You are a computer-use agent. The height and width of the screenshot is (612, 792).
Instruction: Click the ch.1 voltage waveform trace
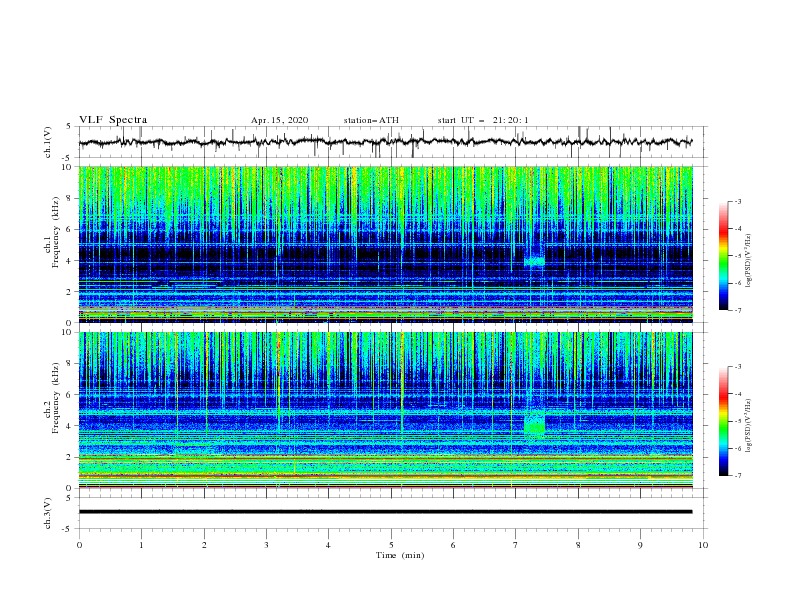coord(385,142)
